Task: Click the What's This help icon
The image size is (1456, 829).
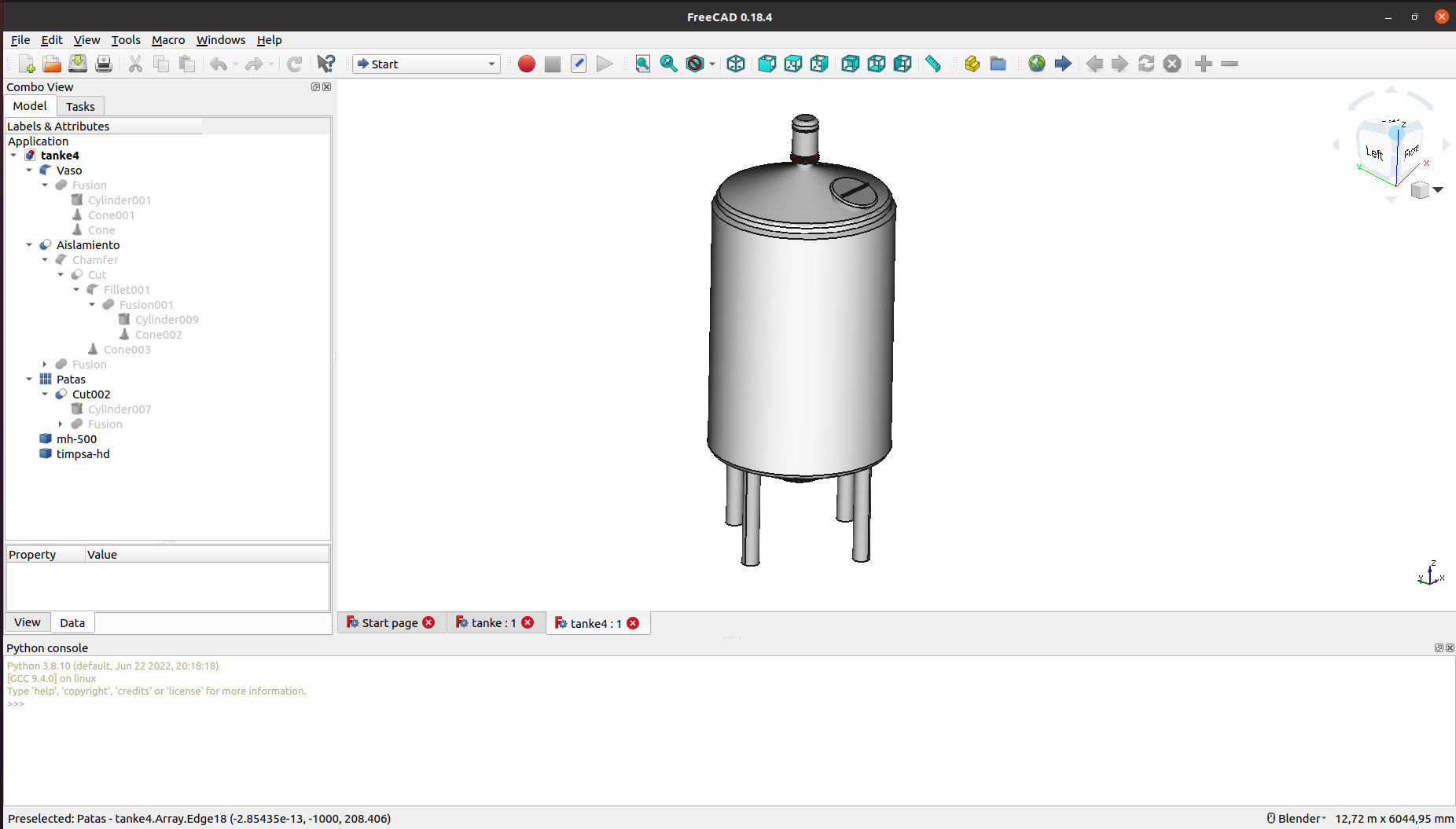Action: coord(325,64)
